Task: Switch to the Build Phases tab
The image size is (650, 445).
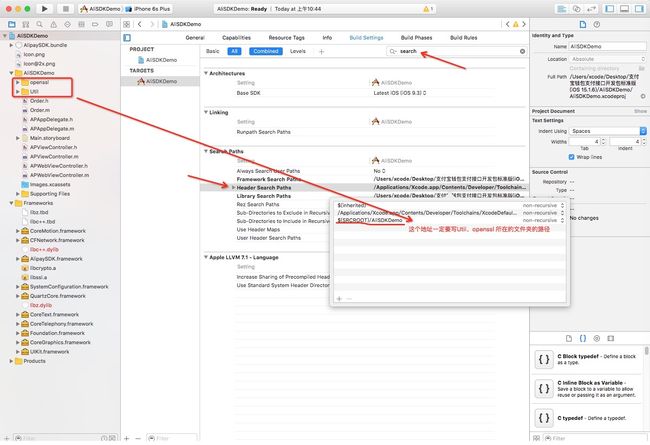Action: tap(416, 38)
